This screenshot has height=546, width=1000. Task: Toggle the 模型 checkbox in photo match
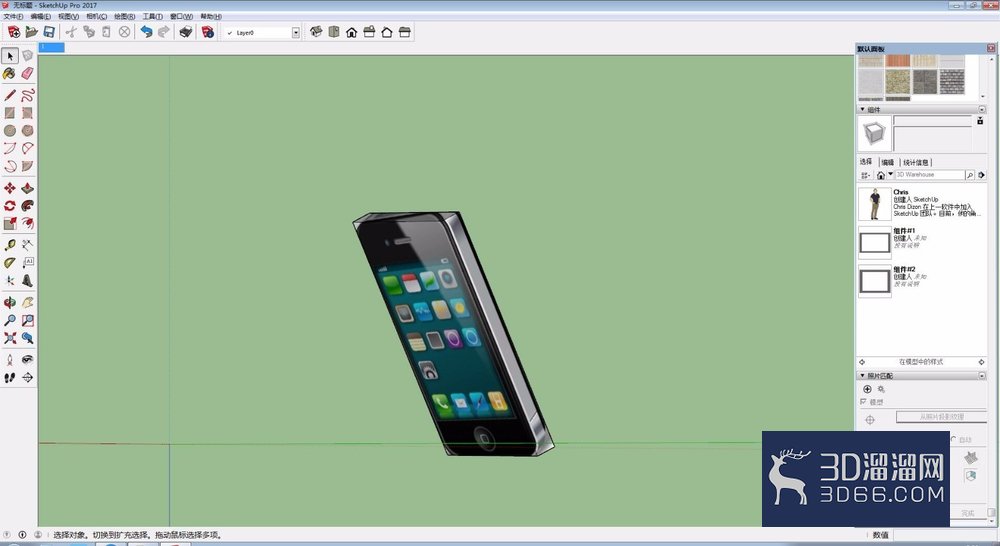863,402
